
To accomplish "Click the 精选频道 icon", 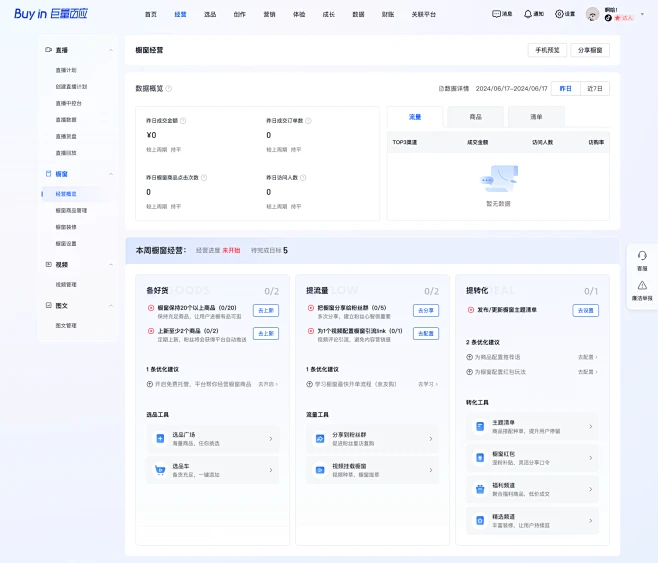I will (480, 521).
